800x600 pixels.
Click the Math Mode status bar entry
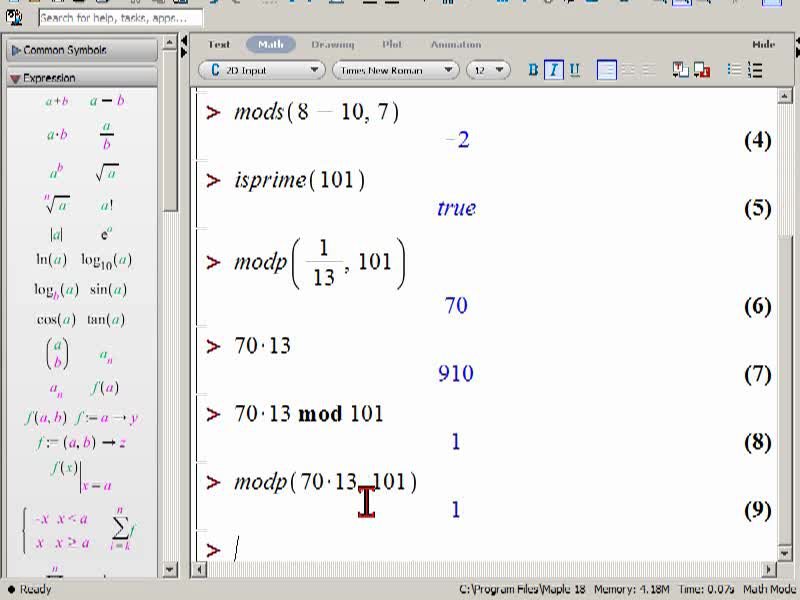[768, 590]
